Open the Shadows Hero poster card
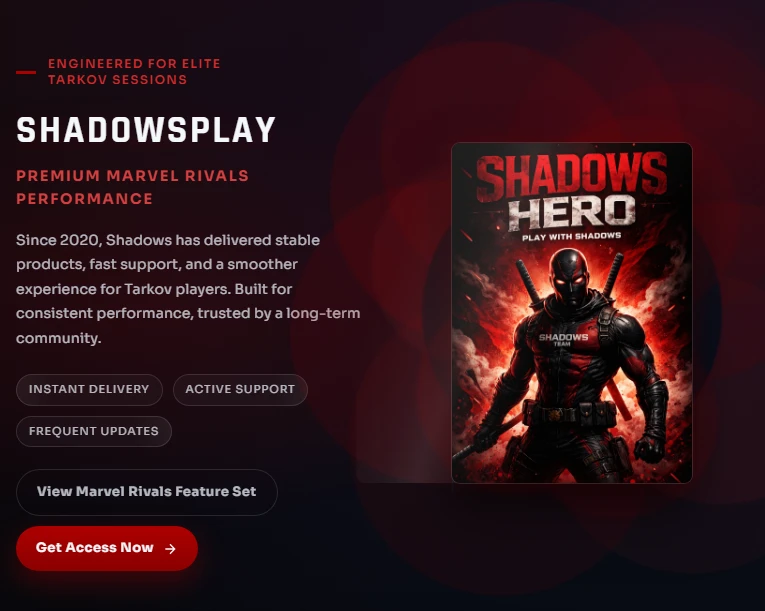This screenshot has height=611, width=765. (x=572, y=313)
